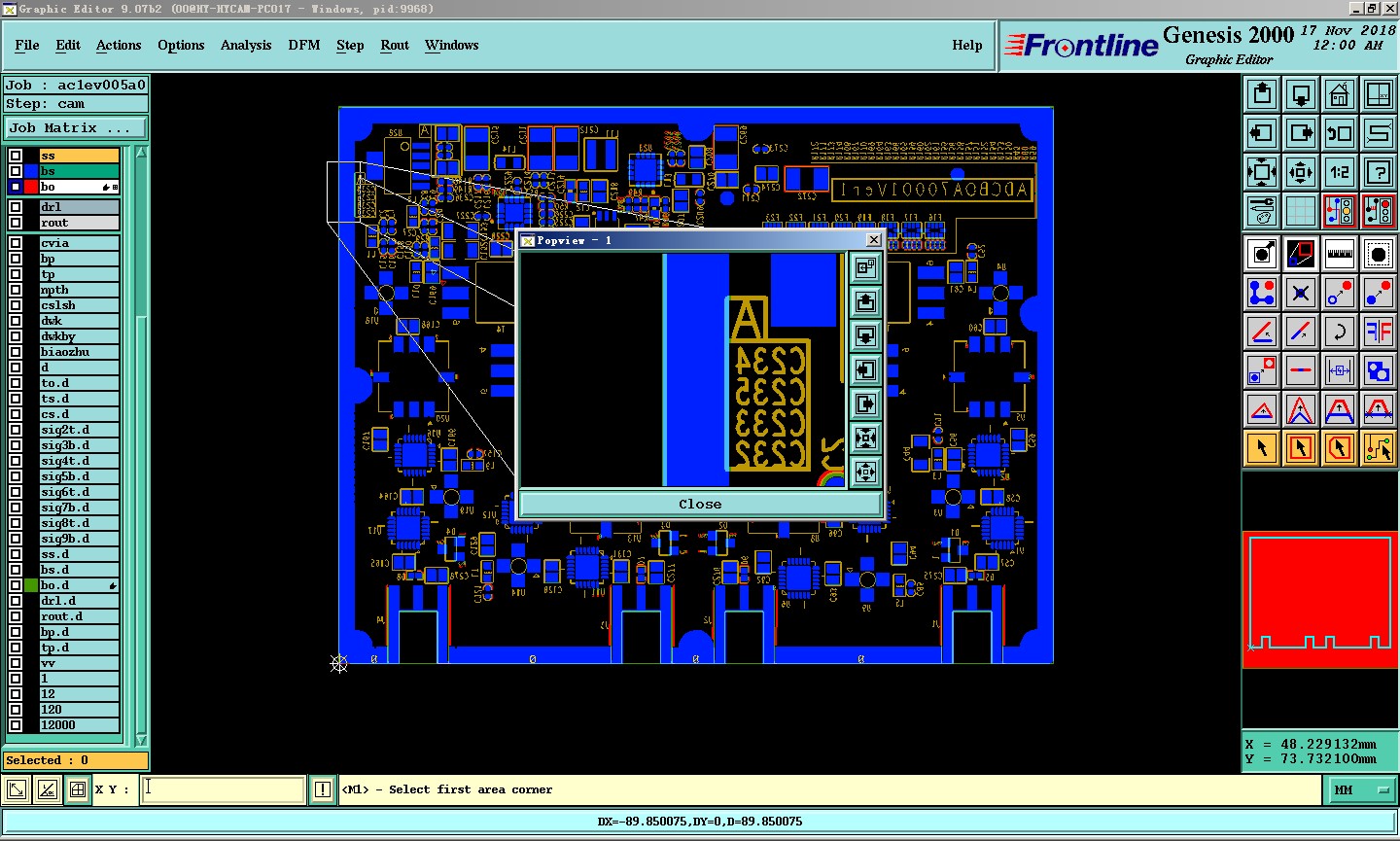
Task: Click the rotate curved-arrow icon
Action: coord(1340,332)
